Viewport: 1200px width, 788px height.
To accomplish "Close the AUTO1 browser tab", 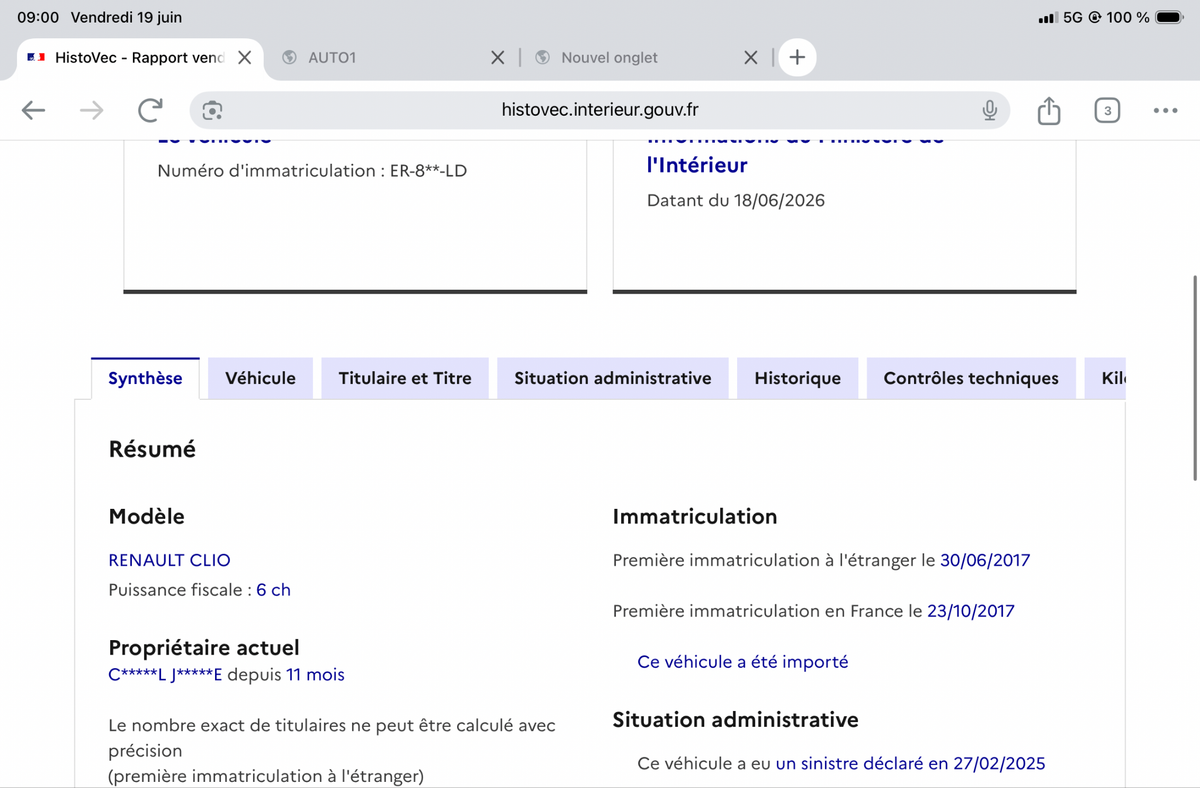I will click(x=498, y=57).
